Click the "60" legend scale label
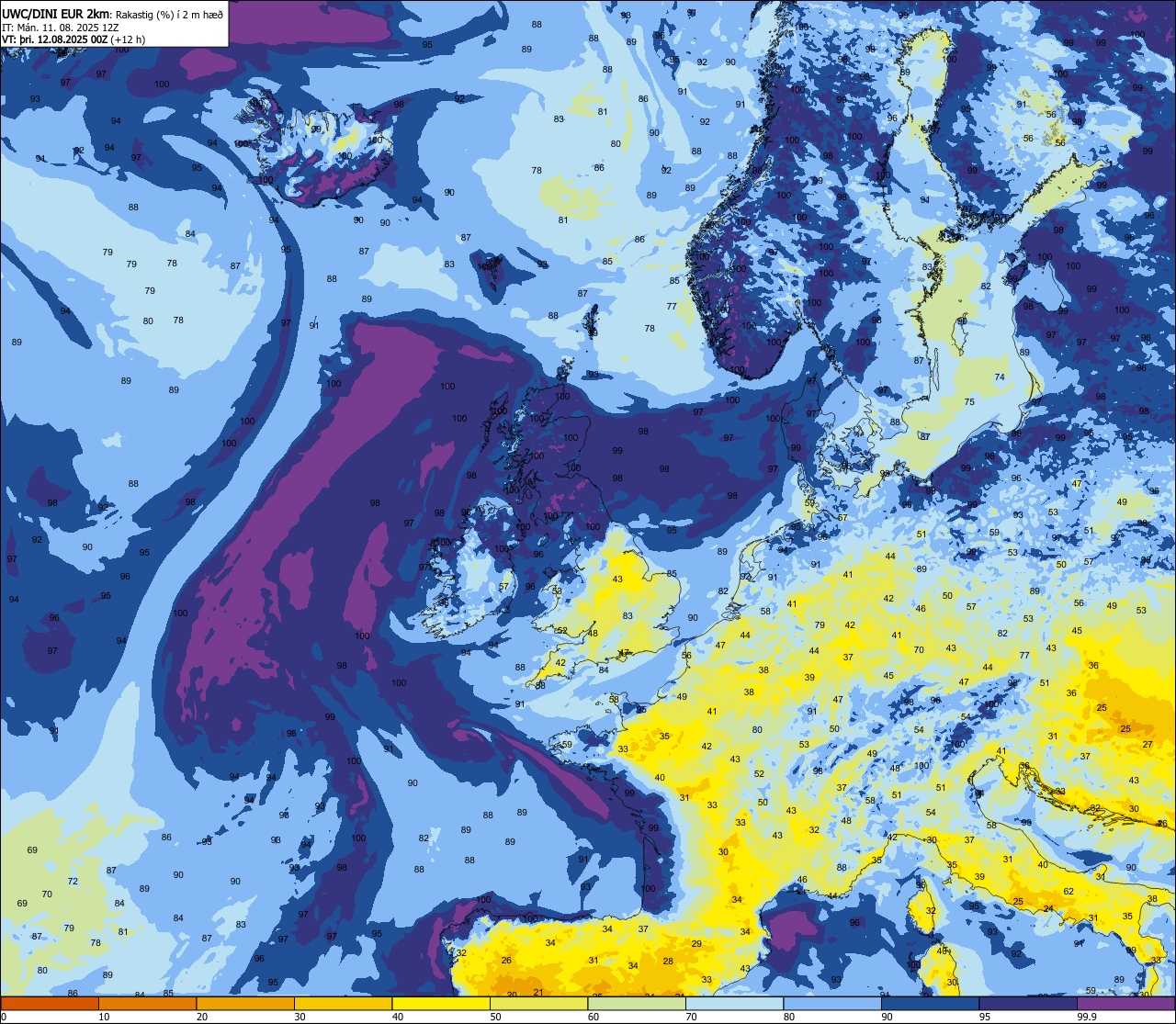 click(x=594, y=1017)
